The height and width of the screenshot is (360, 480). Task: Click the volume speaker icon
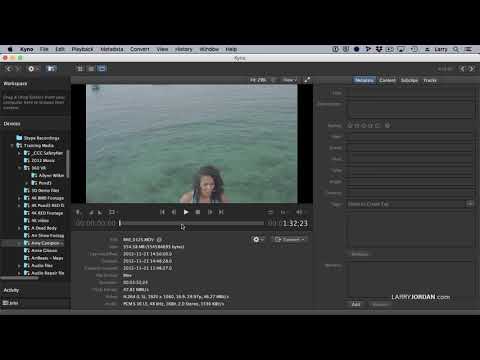coord(299,212)
